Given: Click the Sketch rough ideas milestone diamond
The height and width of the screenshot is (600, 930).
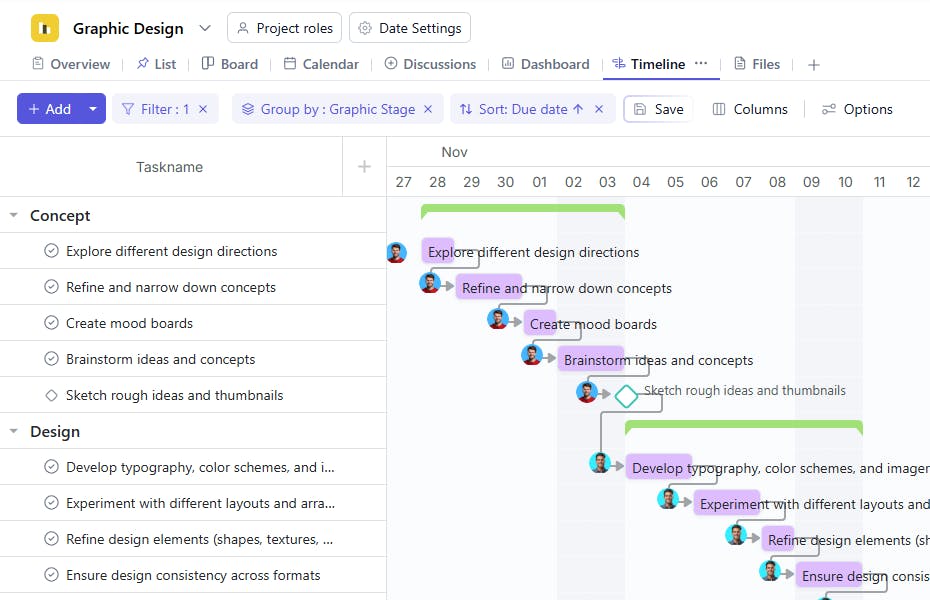Looking at the screenshot, I should click(626, 396).
